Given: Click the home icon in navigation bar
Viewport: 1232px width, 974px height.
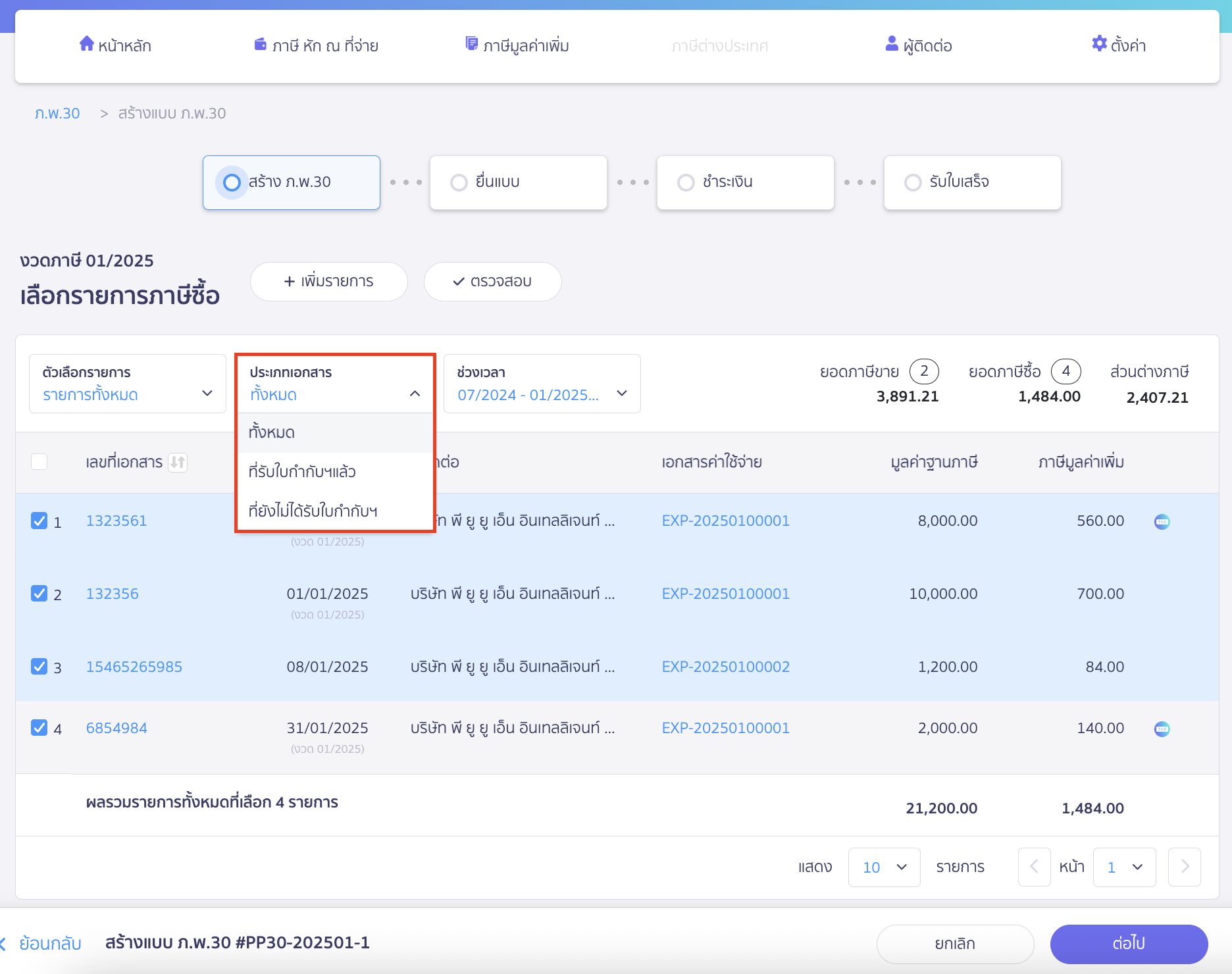Looking at the screenshot, I should point(86,44).
